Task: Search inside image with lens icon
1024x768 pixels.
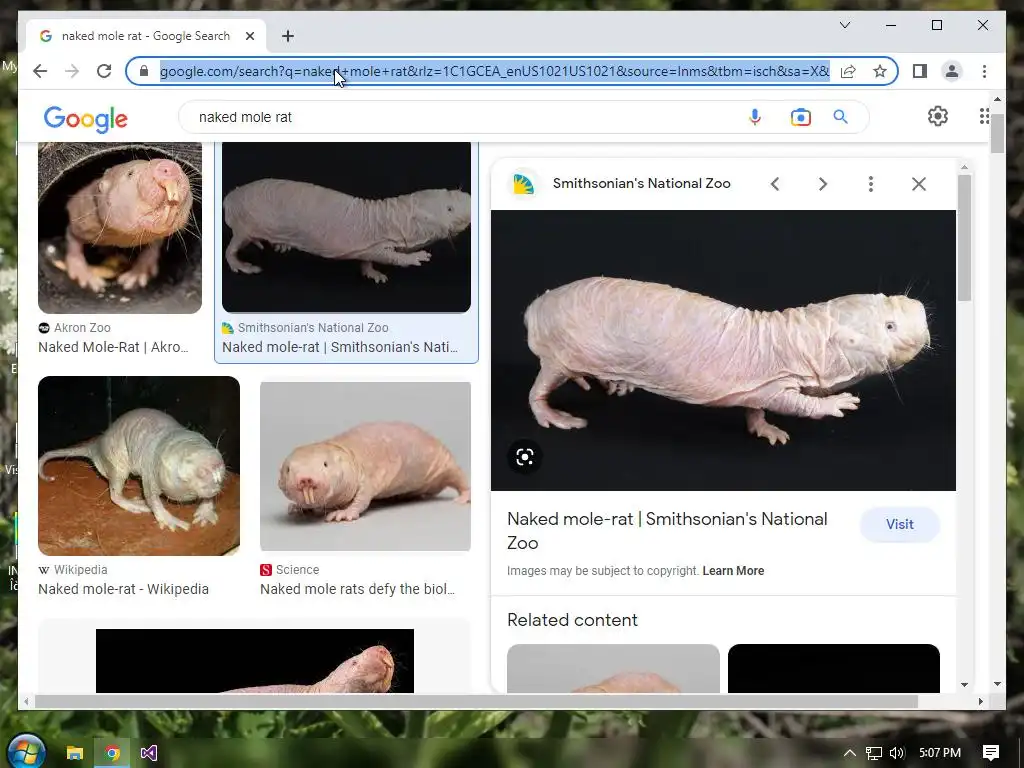Action: coord(524,456)
